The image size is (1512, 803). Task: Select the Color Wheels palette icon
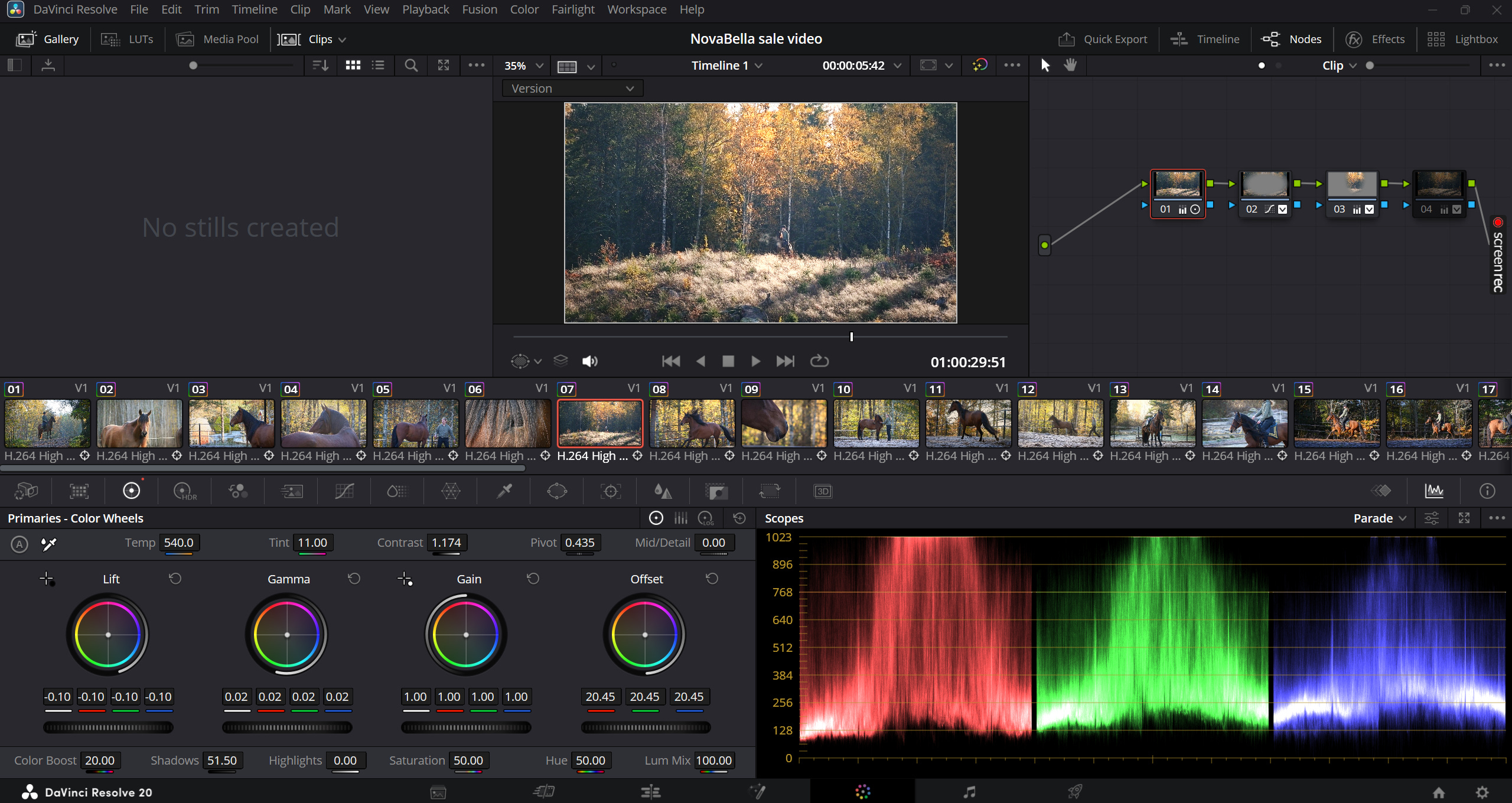coord(131,491)
